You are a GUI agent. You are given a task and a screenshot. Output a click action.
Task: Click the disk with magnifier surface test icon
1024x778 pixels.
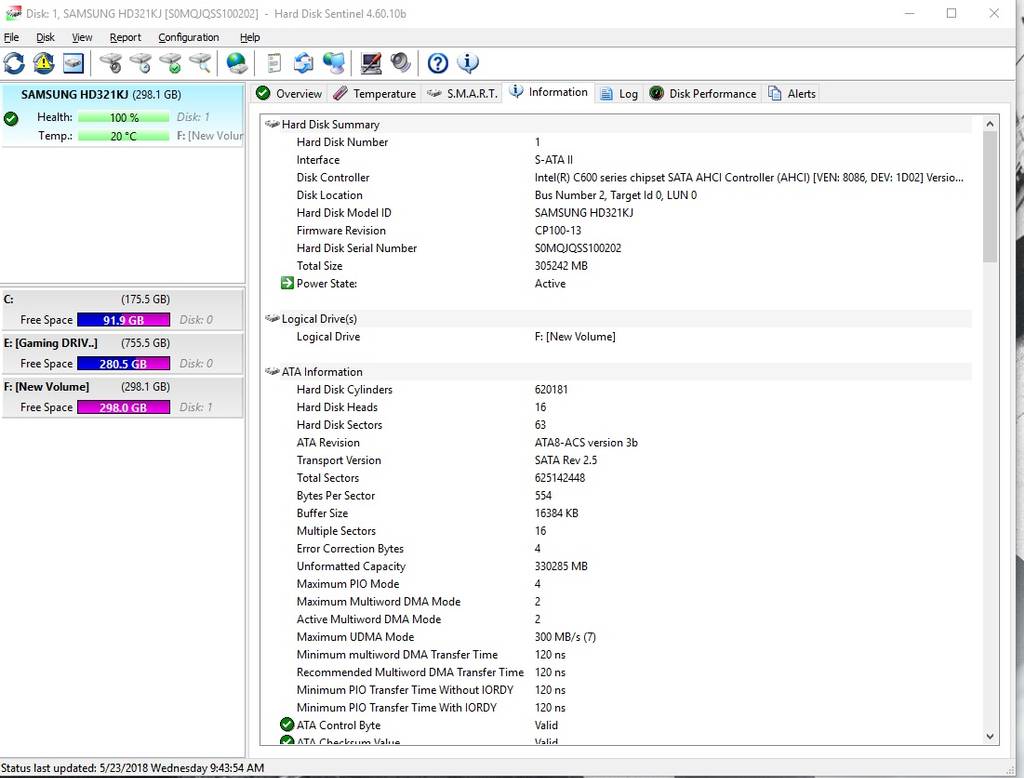(200, 63)
